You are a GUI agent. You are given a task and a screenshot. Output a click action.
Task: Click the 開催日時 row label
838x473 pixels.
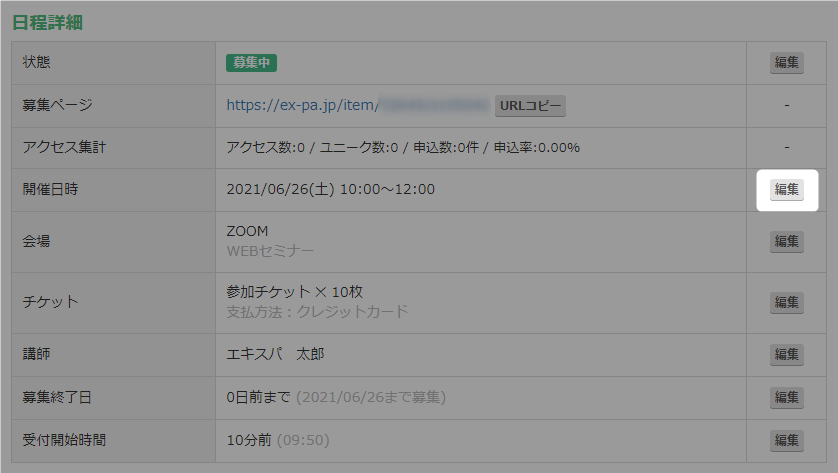point(50,189)
